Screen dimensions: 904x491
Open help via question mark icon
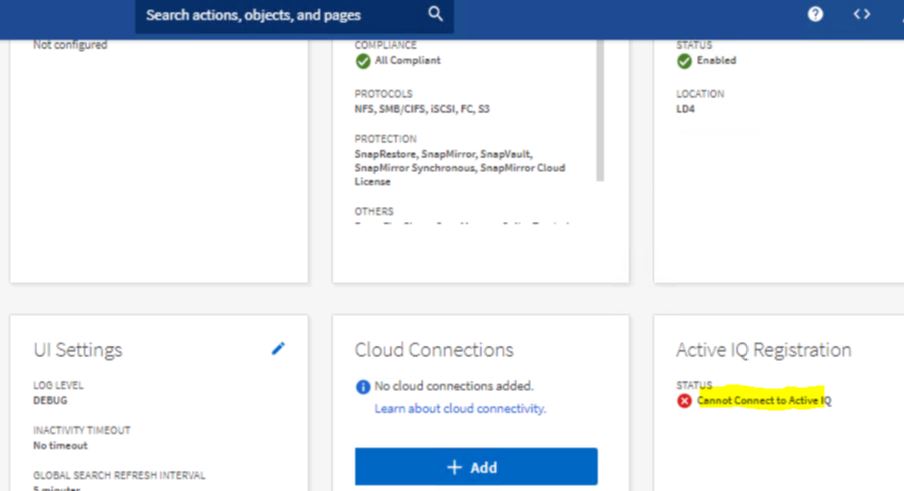pos(816,14)
